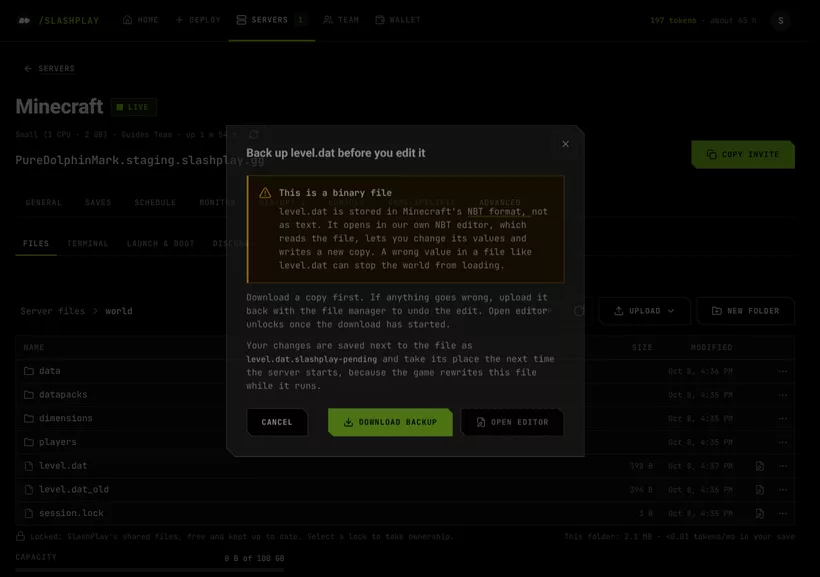Image resolution: width=820 pixels, height=577 pixels.
Task: Go to the Home nav item
Action: (141, 20)
